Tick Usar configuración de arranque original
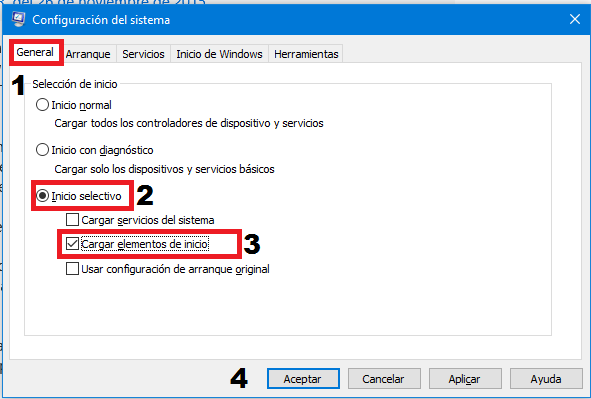 pyautogui.click(x=72, y=269)
